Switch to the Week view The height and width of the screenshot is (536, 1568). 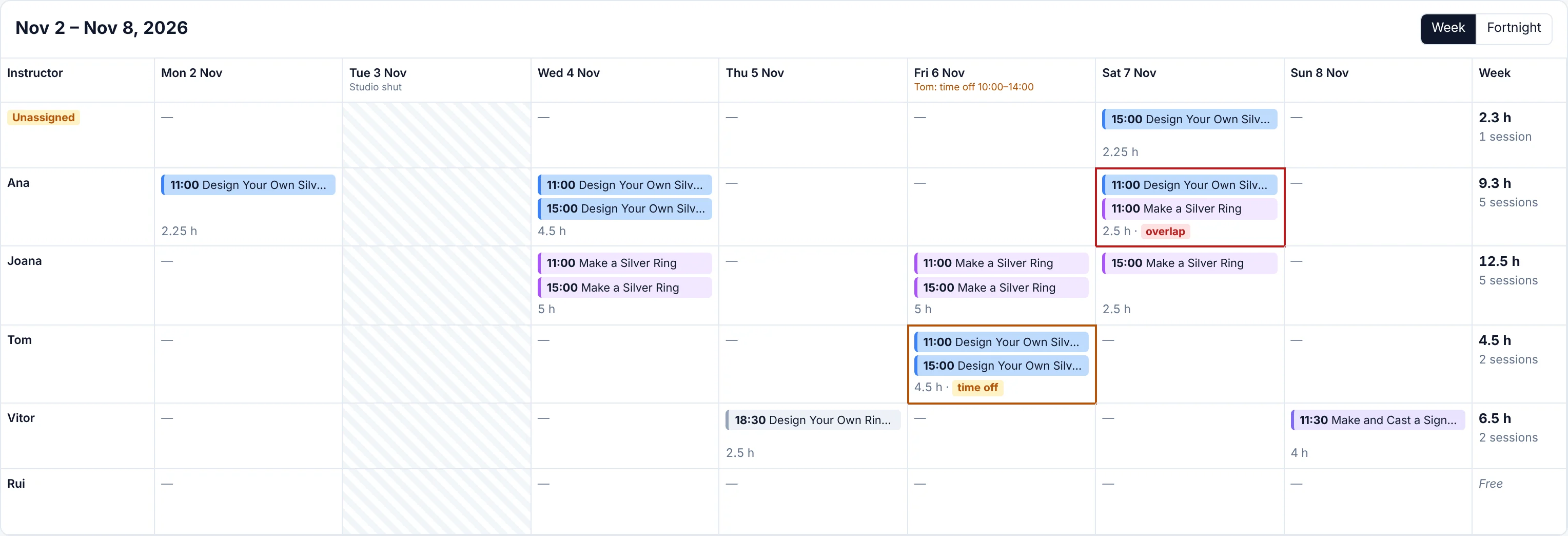1447,28
